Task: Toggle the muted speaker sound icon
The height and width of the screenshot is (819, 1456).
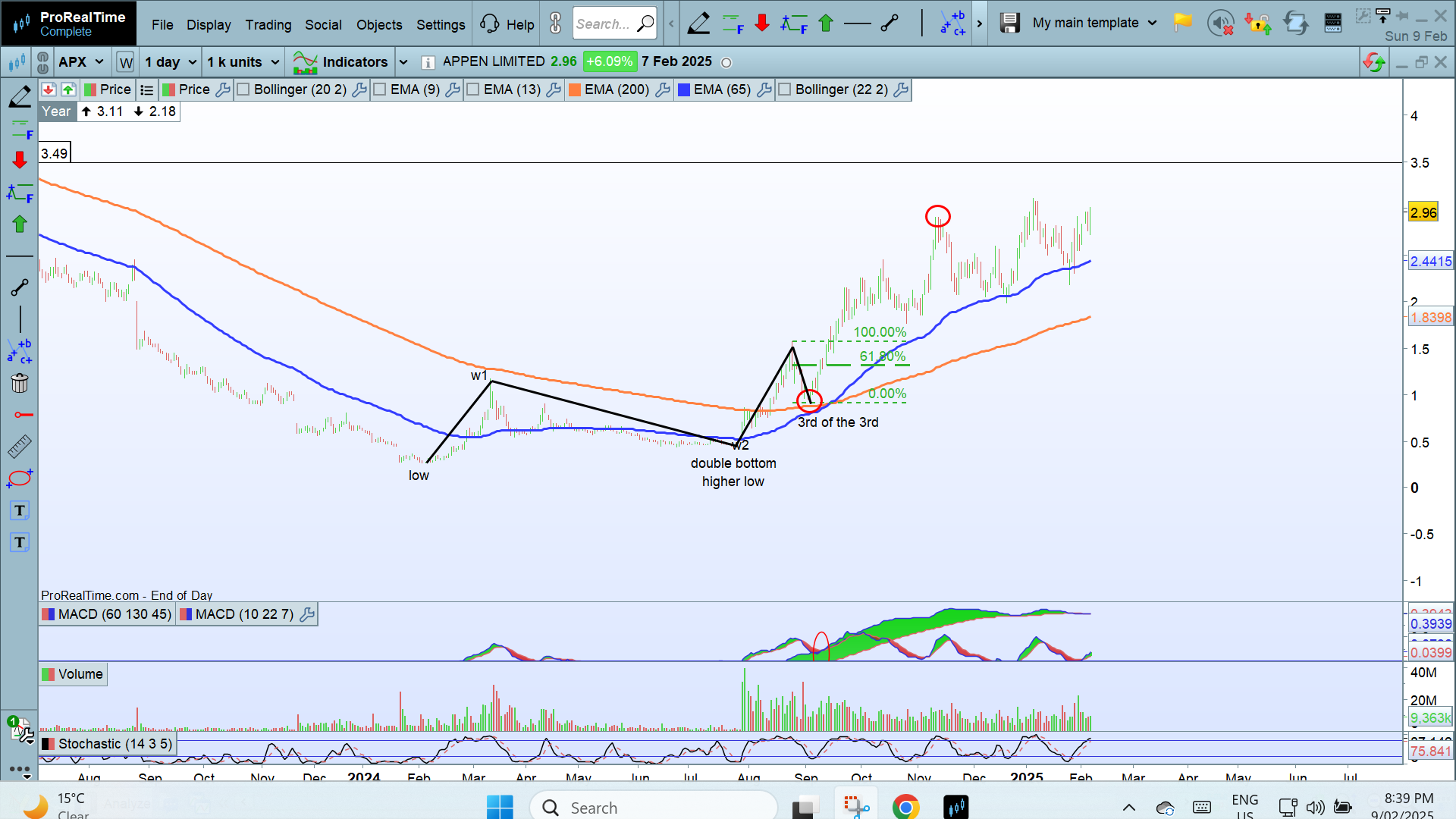Action: (1220, 23)
